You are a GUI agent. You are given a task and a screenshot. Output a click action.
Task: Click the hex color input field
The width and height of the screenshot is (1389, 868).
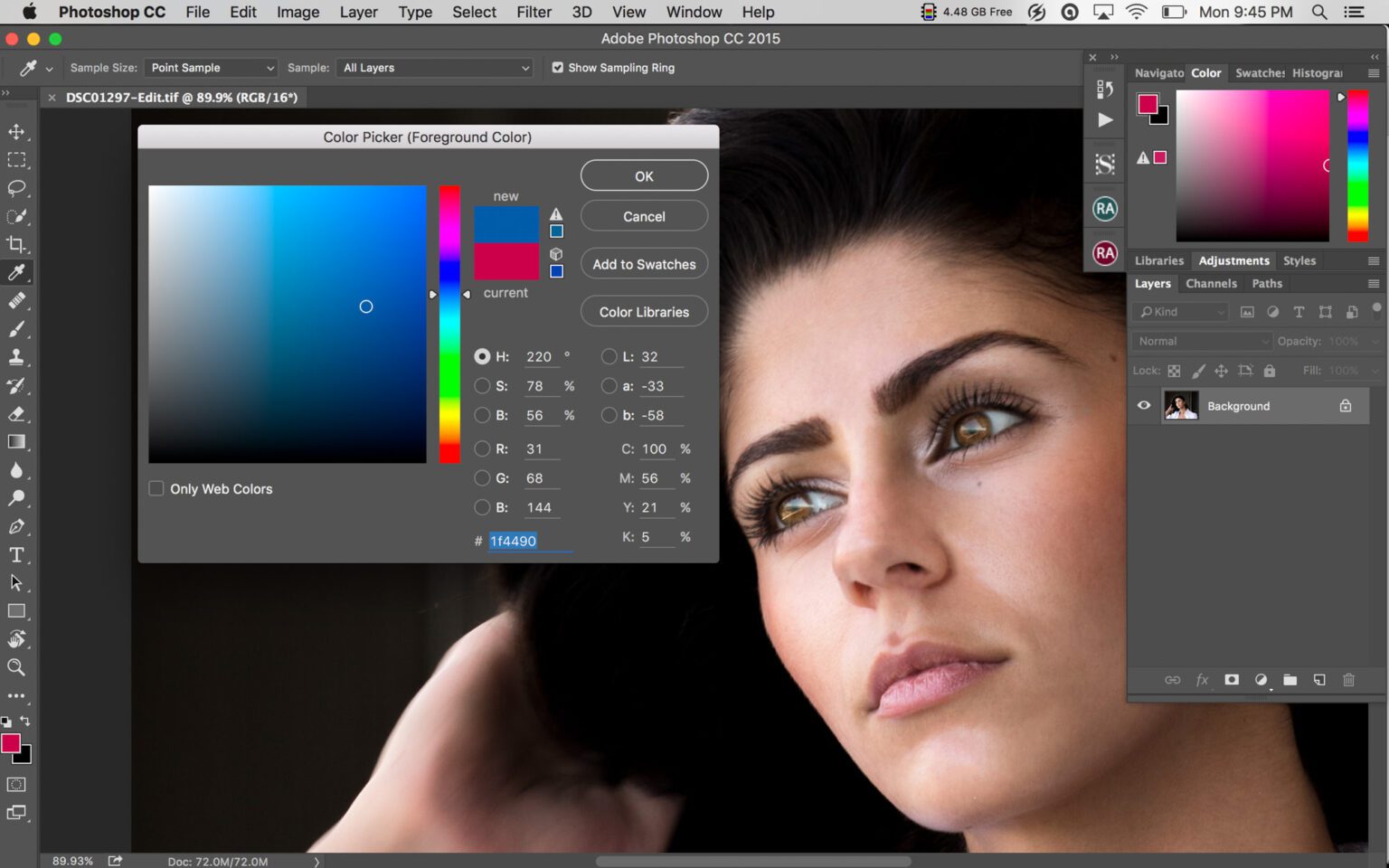pyautogui.click(x=514, y=541)
